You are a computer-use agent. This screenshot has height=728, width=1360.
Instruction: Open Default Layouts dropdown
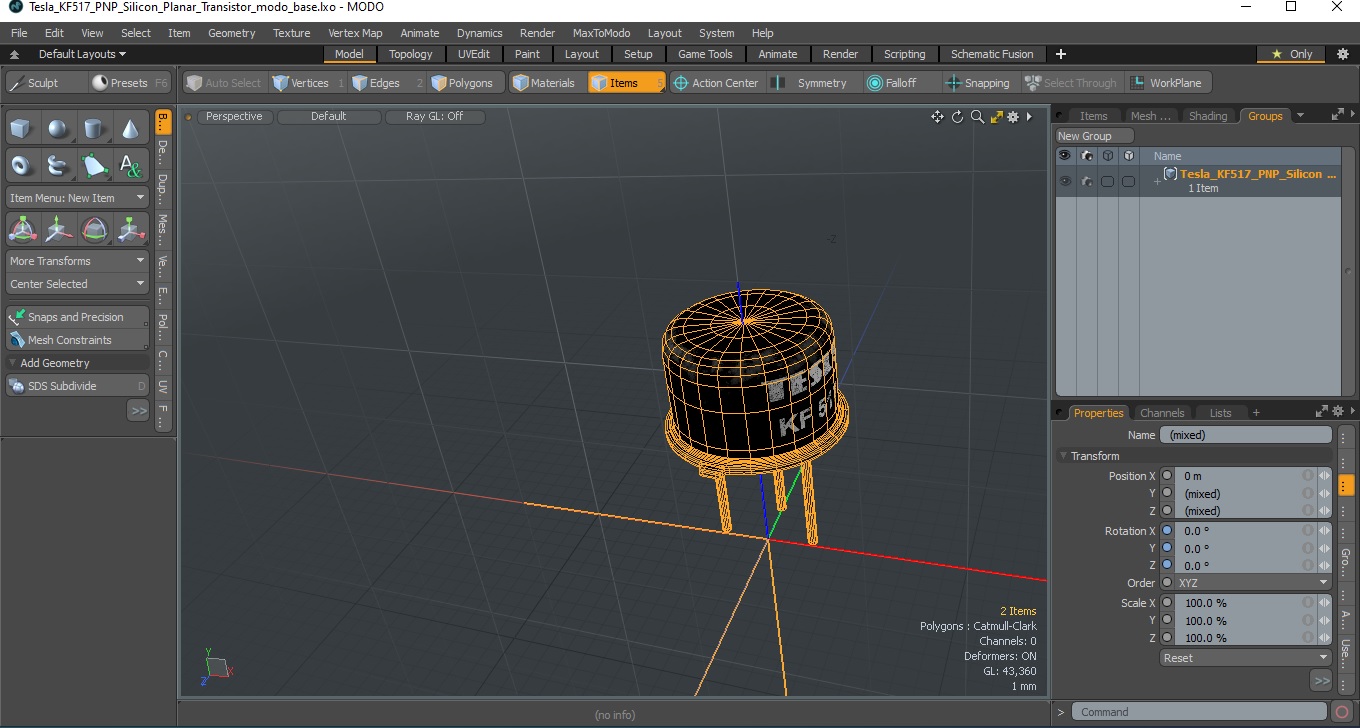[x=81, y=54]
